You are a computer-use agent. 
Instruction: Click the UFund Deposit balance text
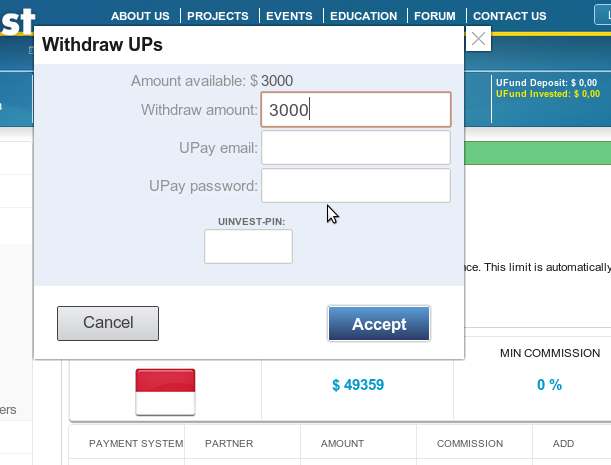pos(546,83)
